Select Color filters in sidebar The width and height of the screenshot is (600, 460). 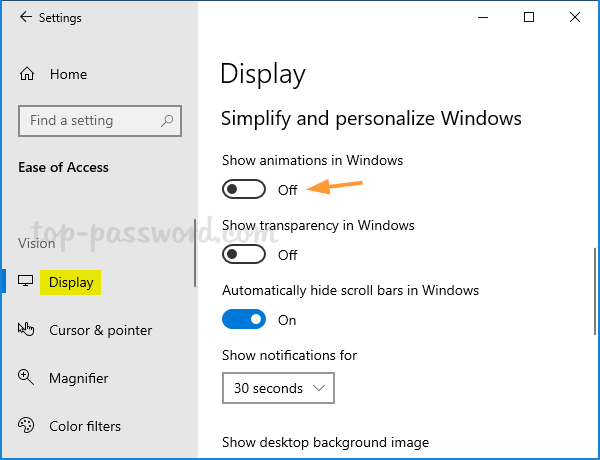85,426
